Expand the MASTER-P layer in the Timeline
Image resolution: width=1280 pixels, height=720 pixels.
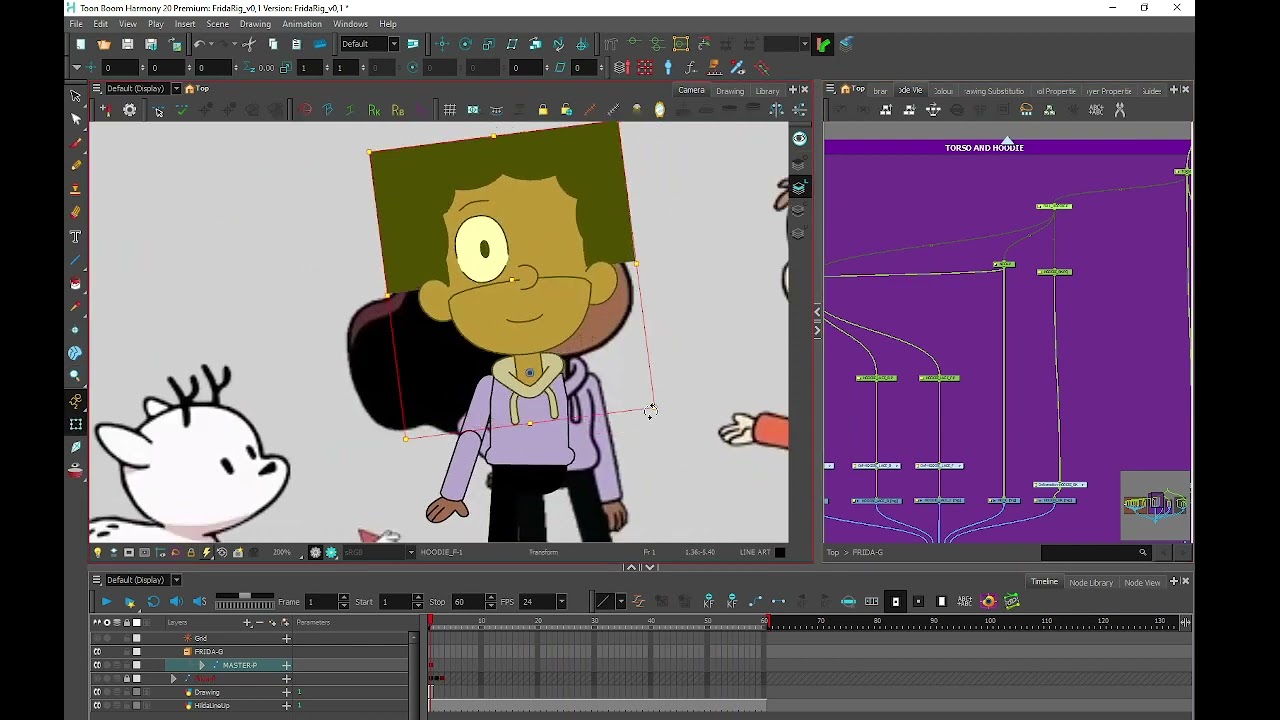coord(202,665)
